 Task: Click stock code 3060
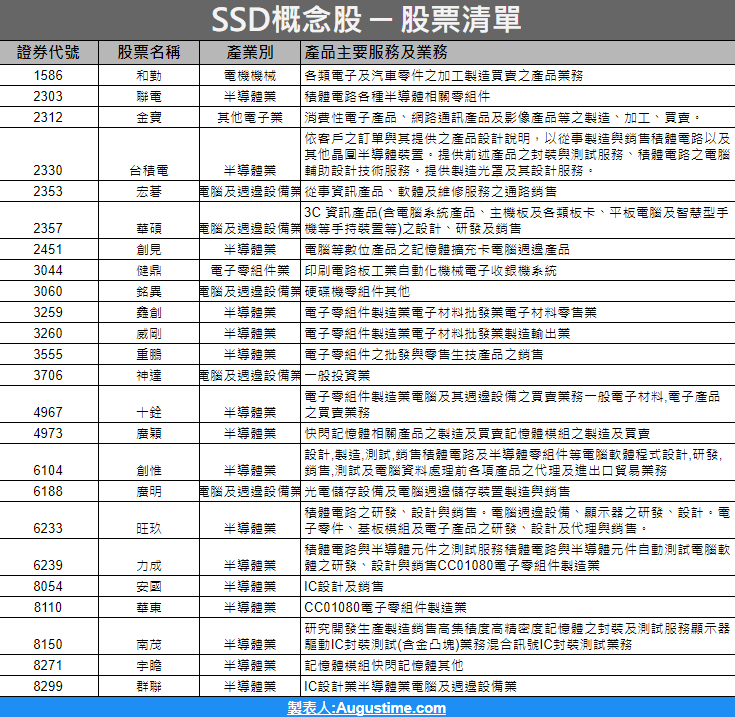tap(48, 291)
